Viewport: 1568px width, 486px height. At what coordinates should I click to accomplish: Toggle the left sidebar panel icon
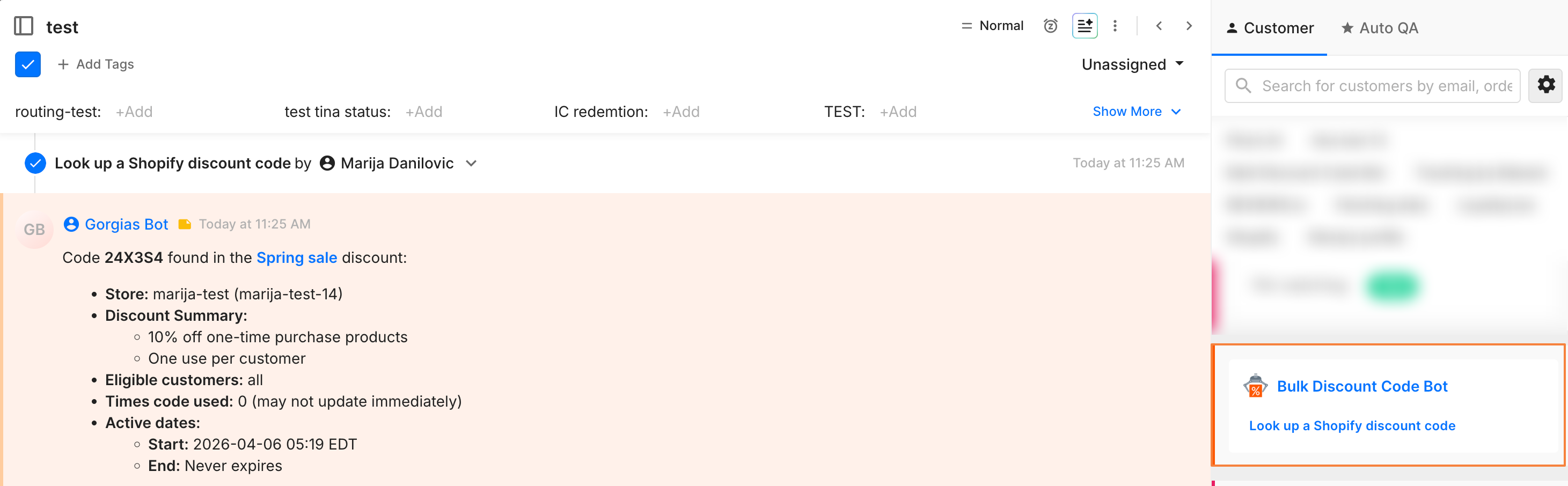(24, 26)
